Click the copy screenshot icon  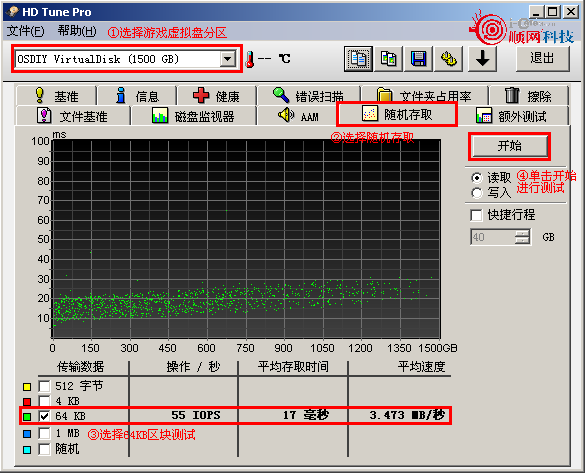point(388,59)
